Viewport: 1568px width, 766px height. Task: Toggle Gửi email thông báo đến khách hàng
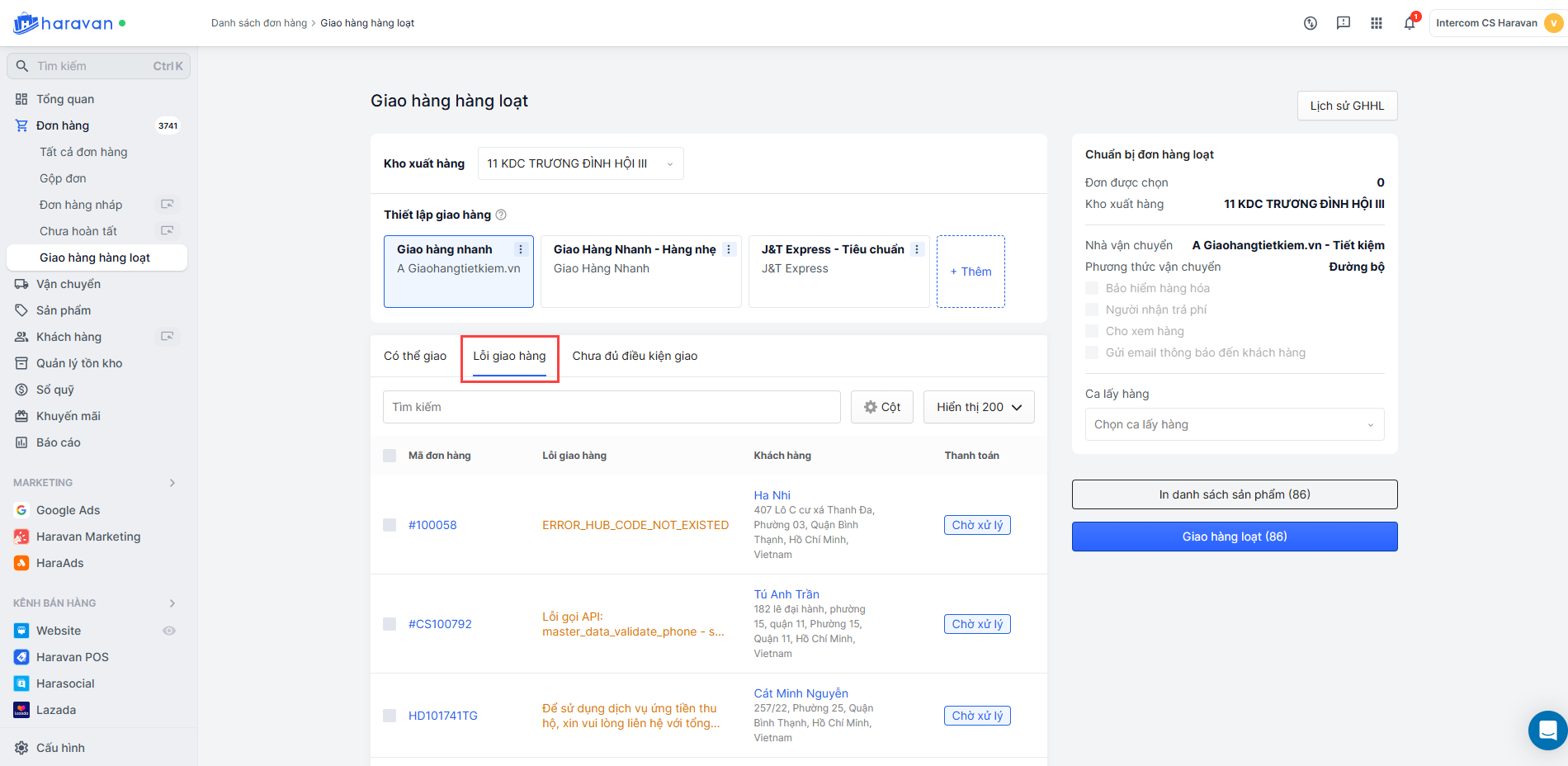(1092, 352)
